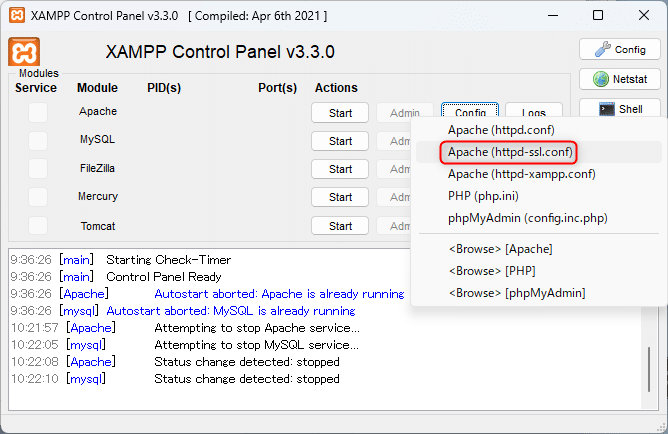Click the XAMPP logo in the title bar
This screenshot has height=434, width=668.
click(x=17, y=16)
